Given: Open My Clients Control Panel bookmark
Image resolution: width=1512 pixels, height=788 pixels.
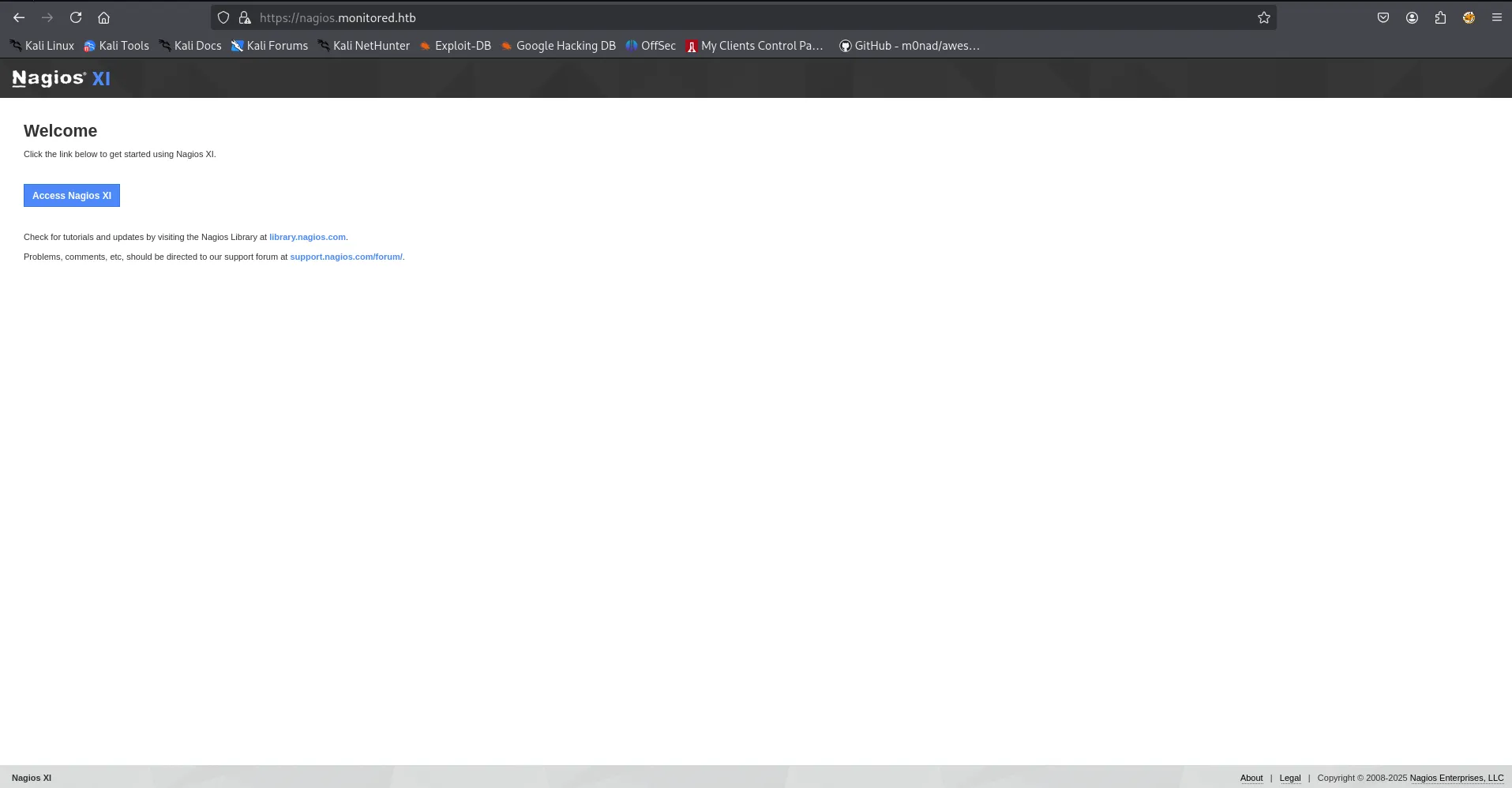Looking at the screenshot, I should pyautogui.click(x=755, y=46).
